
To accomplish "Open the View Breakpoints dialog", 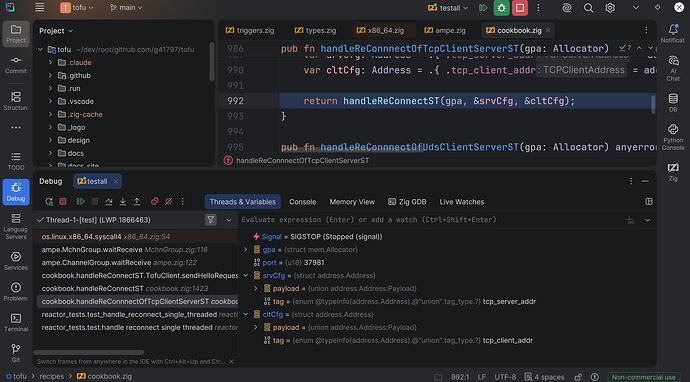I will tap(154, 202).
